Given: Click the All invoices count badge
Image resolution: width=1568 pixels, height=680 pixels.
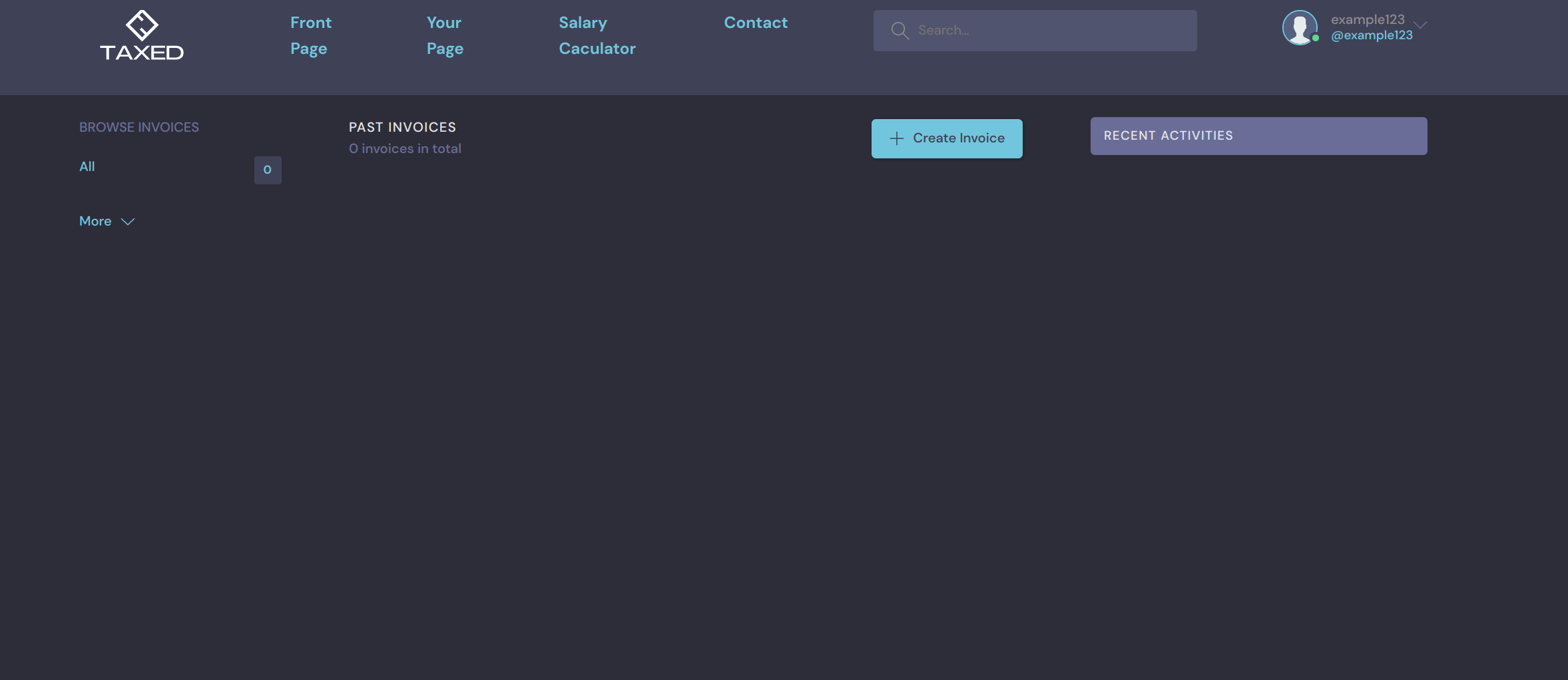Looking at the screenshot, I should [268, 170].
